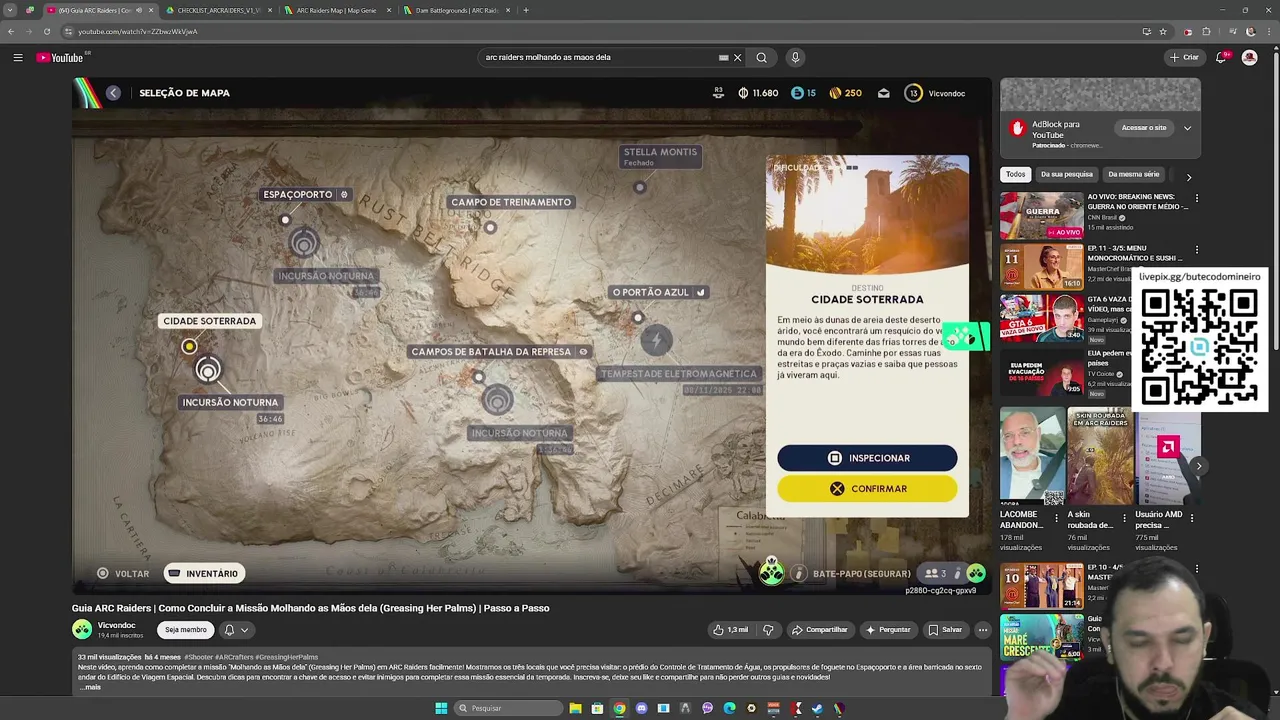The height and width of the screenshot is (720, 1280).
Task: Click the squad members count icon
Action: 935,574
